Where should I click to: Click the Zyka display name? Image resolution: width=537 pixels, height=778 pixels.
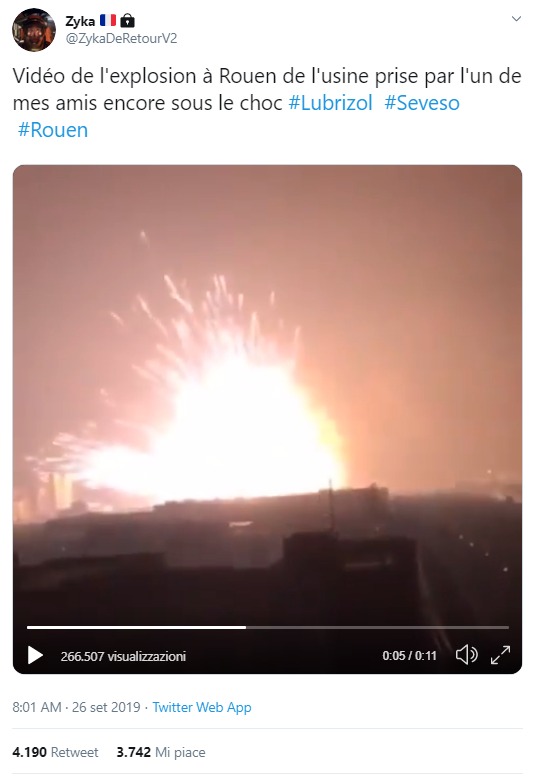[80, 21]
